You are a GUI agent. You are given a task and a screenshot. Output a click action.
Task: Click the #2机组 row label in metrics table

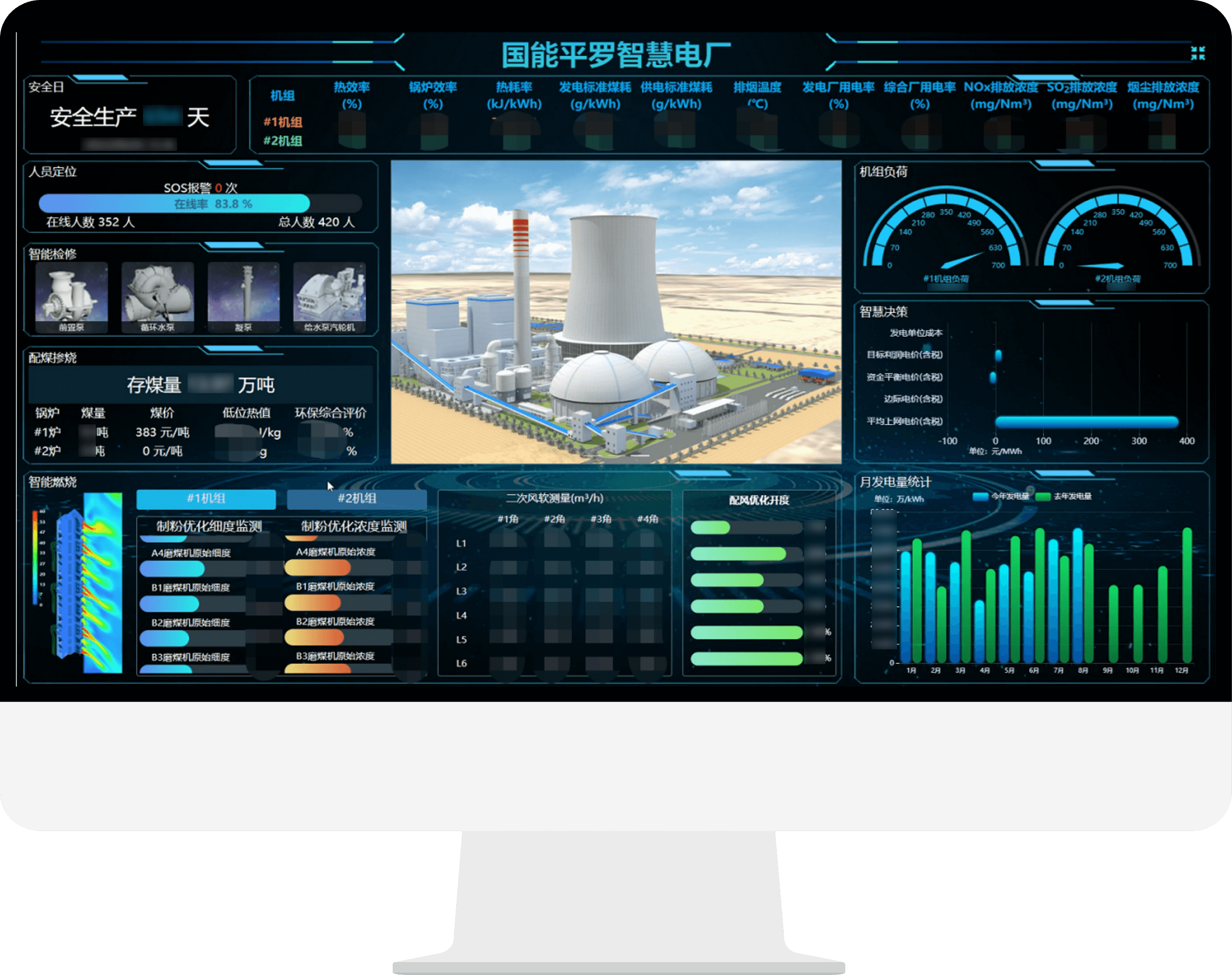(x=282, y=140)
